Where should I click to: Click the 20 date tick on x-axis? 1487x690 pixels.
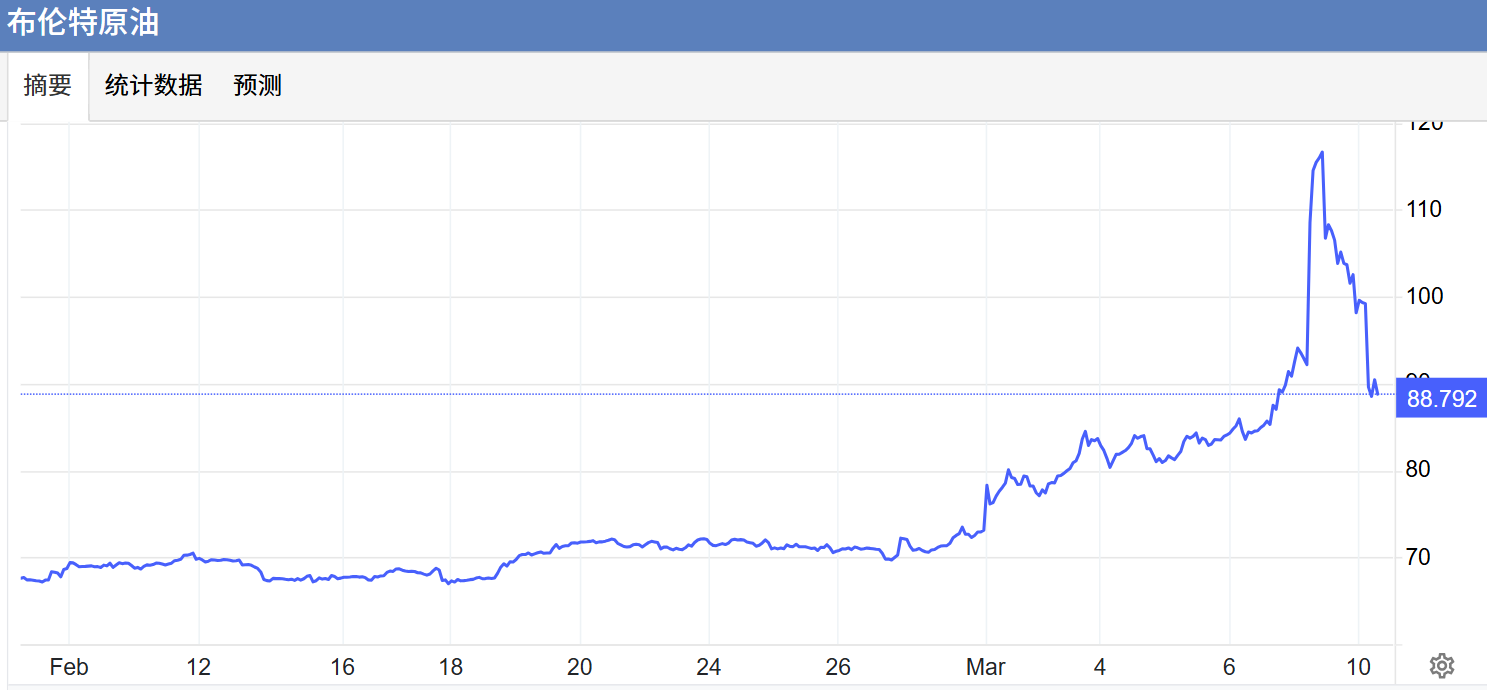pyautogui.click(x=580, y=667)
